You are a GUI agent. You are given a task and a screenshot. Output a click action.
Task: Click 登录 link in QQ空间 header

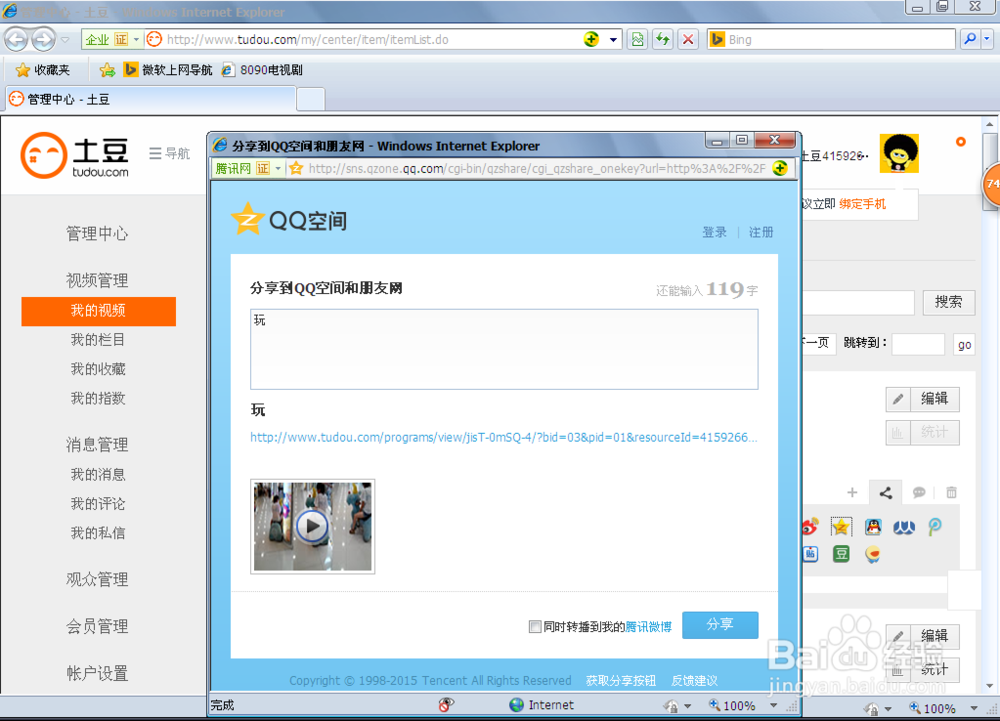tap(714, 232)
